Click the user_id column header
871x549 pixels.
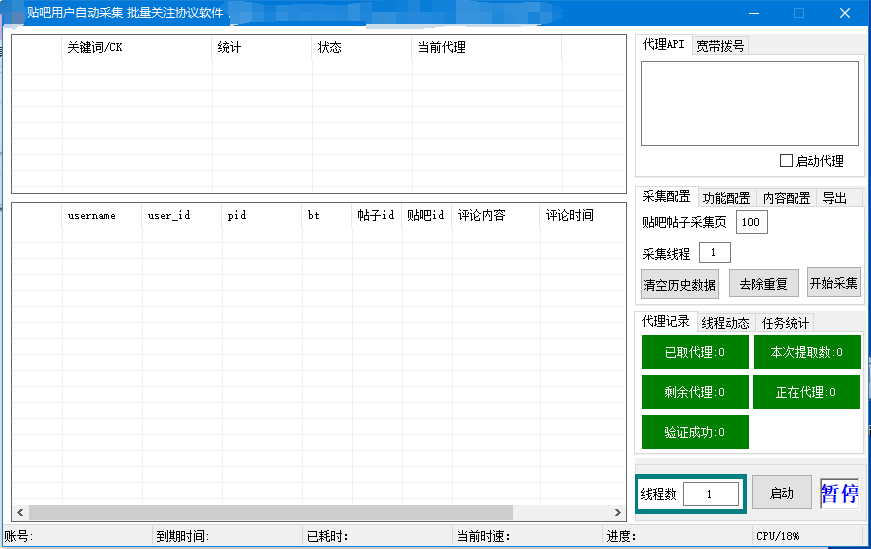(x=182, y=215)
